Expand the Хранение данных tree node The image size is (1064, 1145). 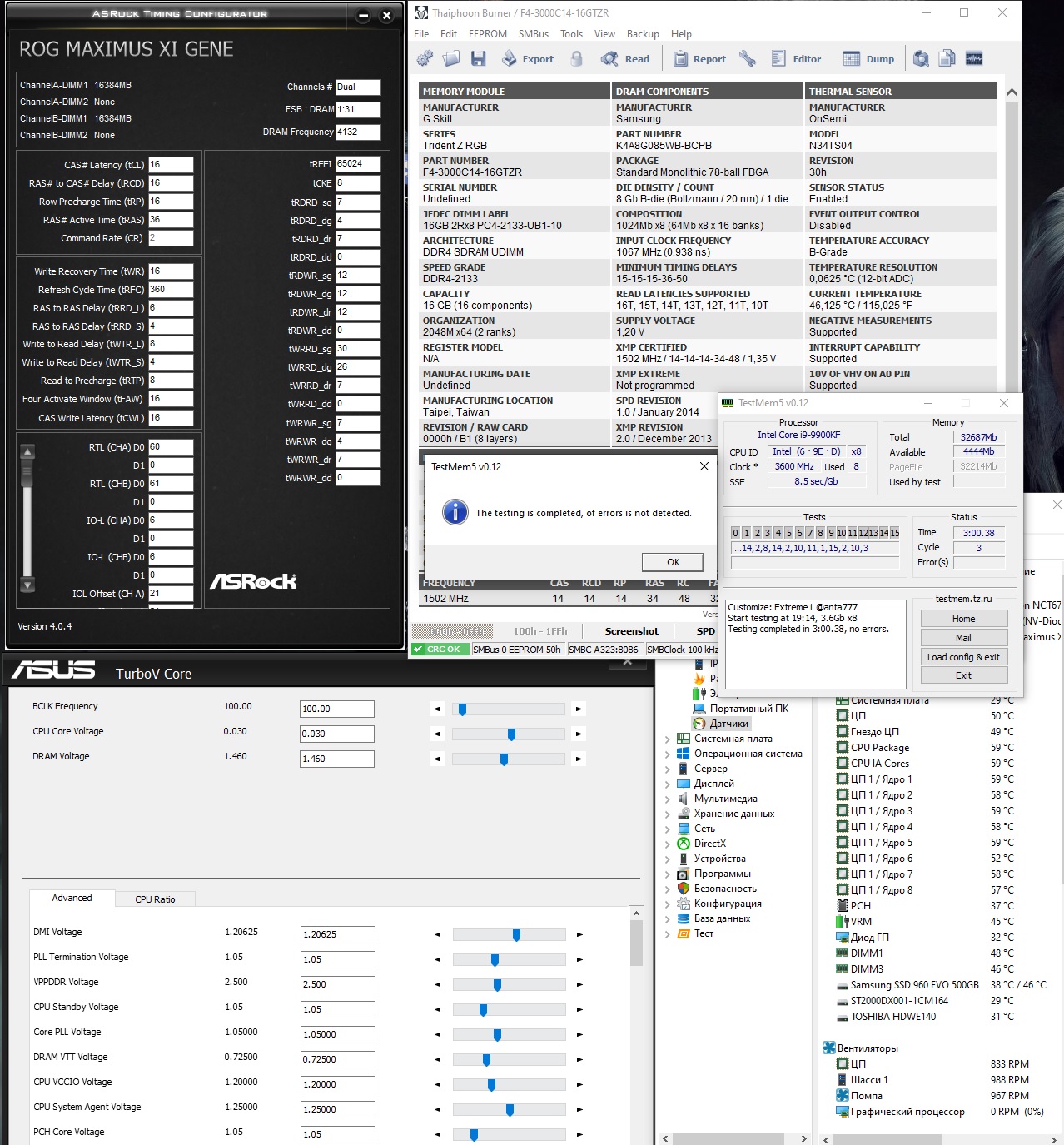(668, 814)
